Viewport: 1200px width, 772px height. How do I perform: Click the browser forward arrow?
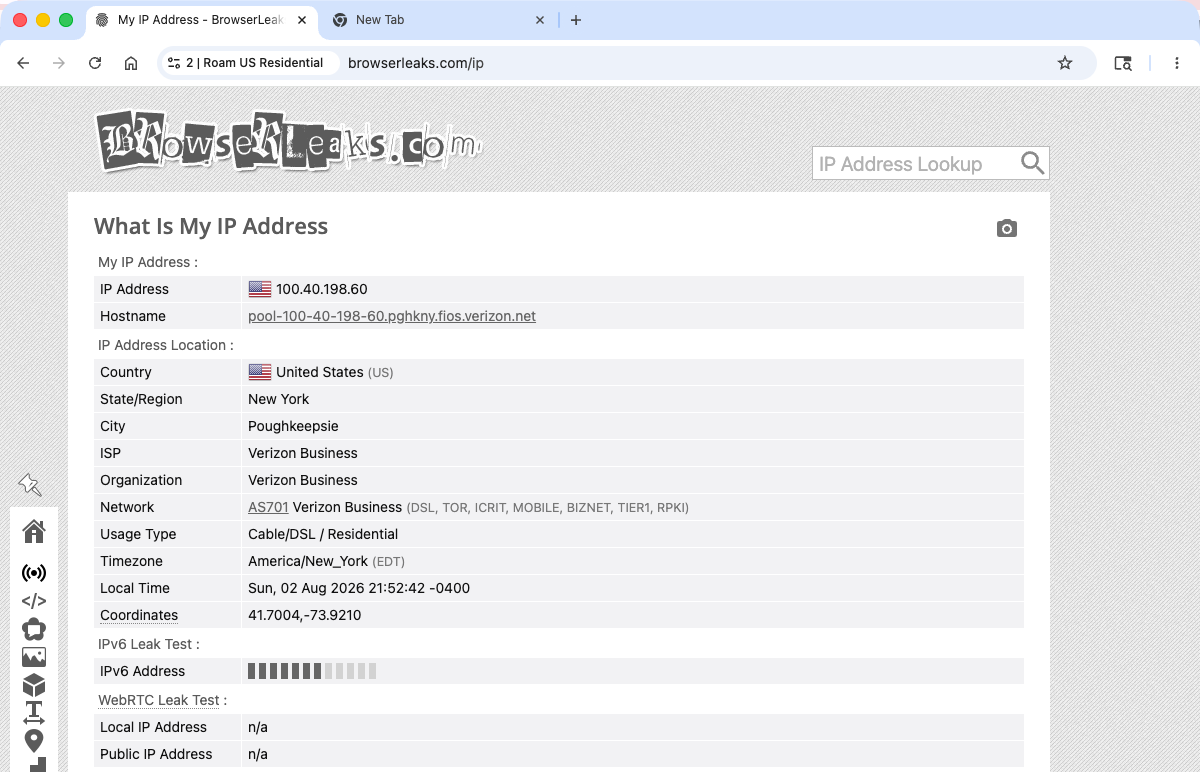pyautogui.click(x=59, y=63)
